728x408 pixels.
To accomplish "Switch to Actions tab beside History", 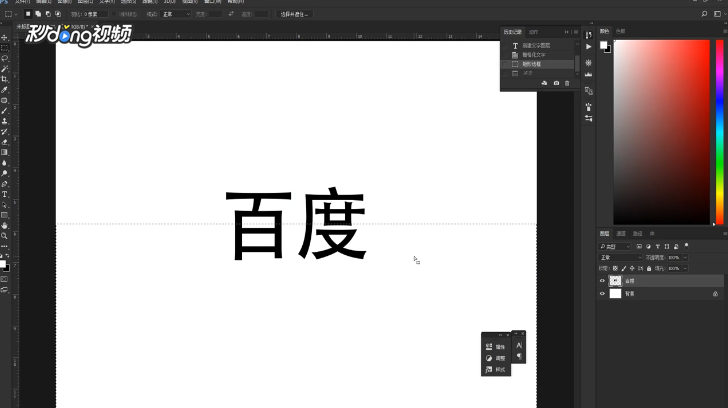I will [x=533, y=32].
